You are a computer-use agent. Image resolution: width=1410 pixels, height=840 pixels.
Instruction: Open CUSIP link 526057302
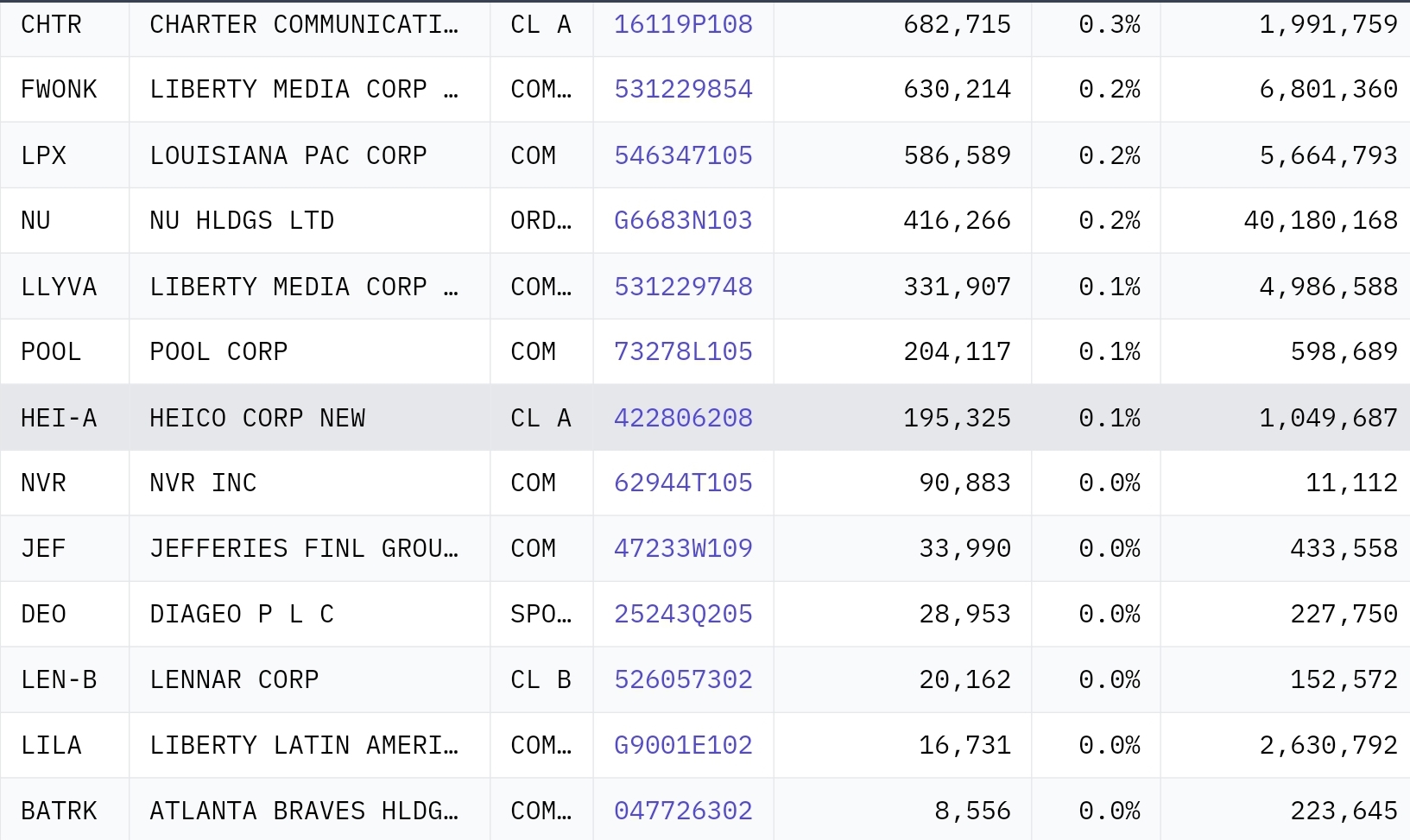click(x=683, y=679)
